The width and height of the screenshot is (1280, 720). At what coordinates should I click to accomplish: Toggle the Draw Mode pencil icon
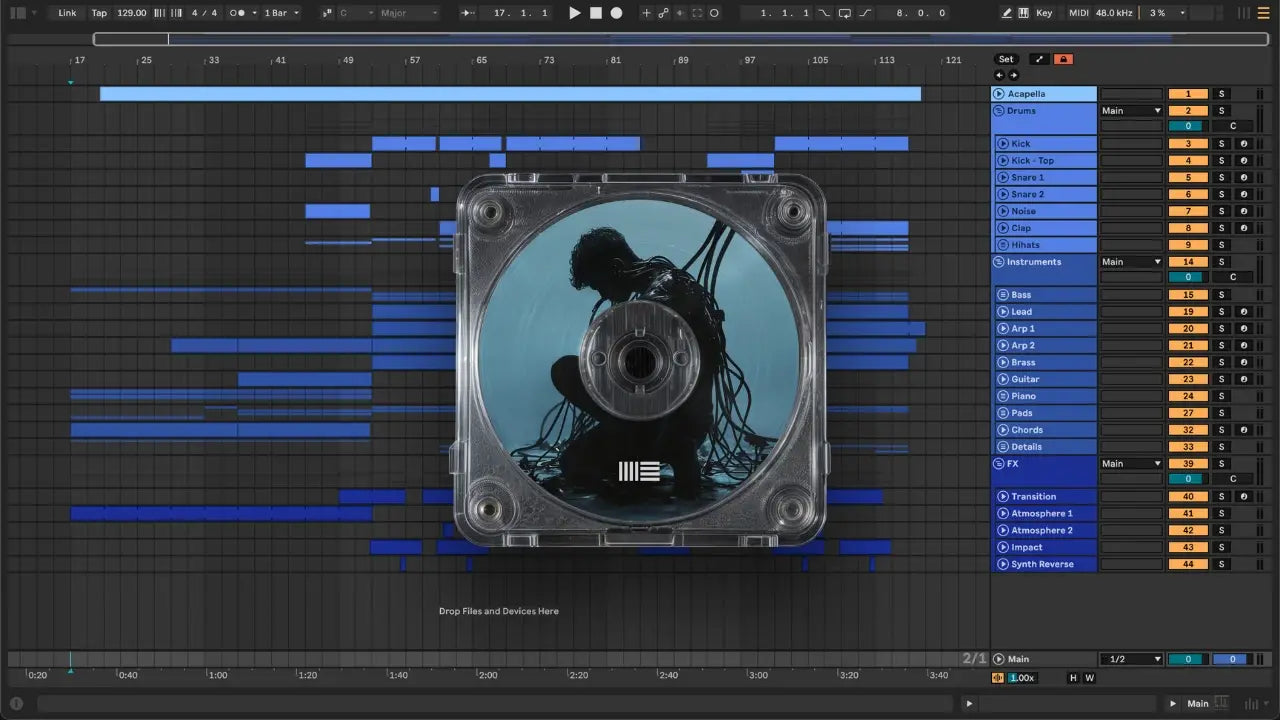(1007, 13)
